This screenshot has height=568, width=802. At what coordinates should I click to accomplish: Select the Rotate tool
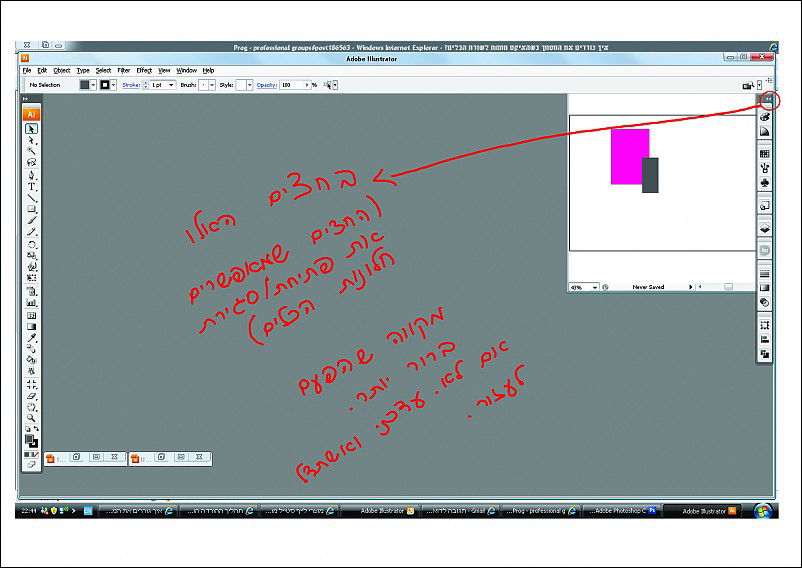tap(32, 244)
